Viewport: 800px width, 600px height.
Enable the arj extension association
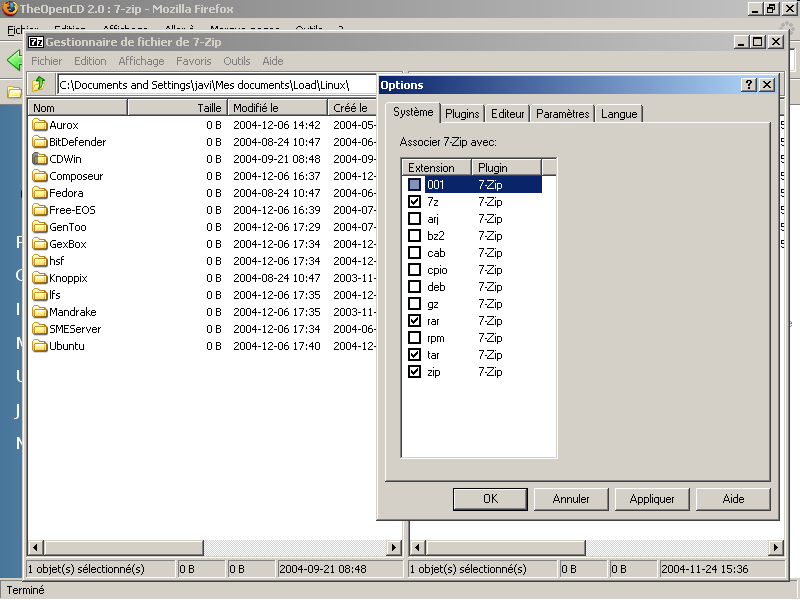414,218
